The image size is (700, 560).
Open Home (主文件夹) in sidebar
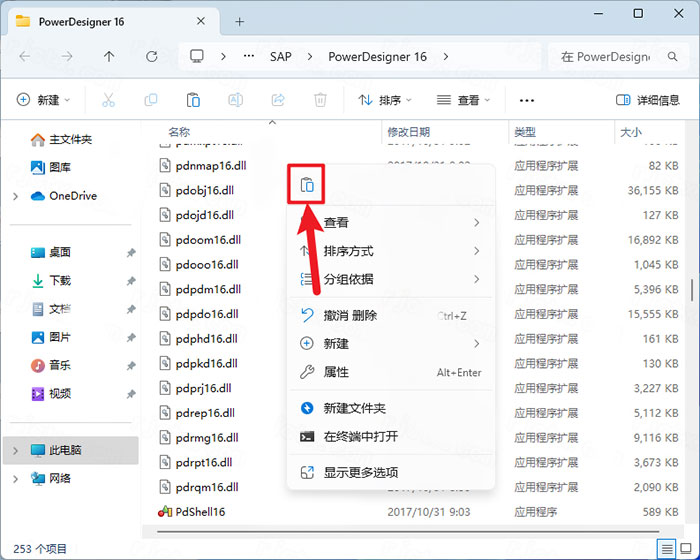(61, 140)
